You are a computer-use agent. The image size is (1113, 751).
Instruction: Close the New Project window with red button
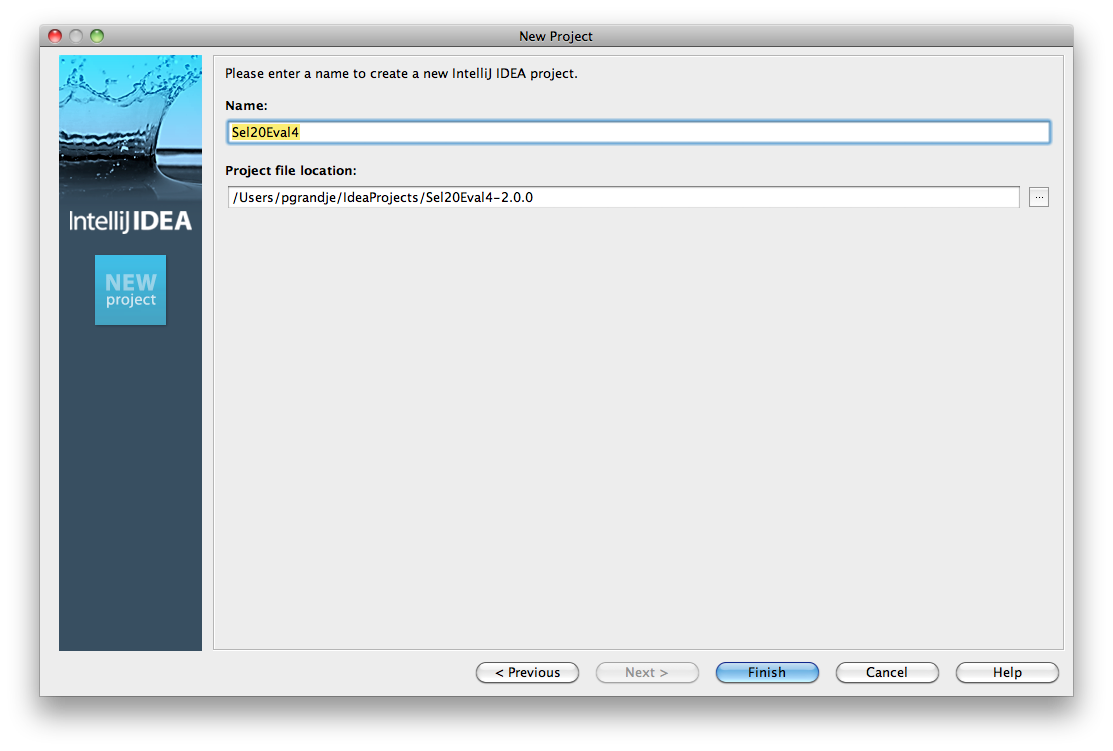tap(55, 35)
